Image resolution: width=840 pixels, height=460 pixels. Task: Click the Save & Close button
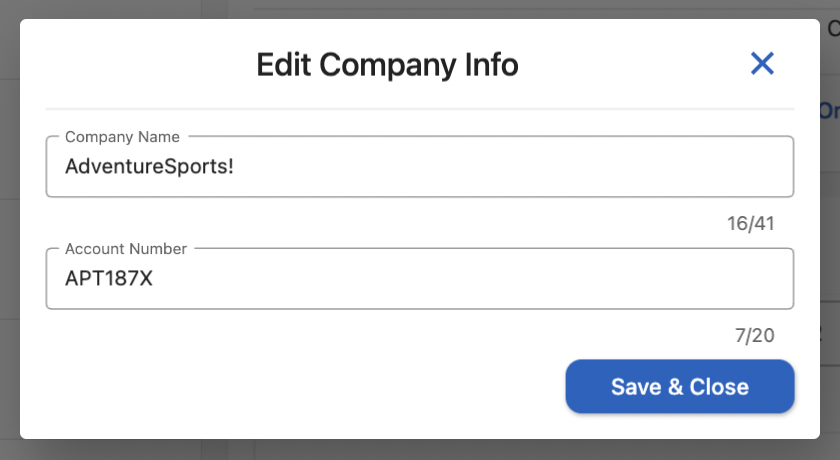(x=680, y=387)
